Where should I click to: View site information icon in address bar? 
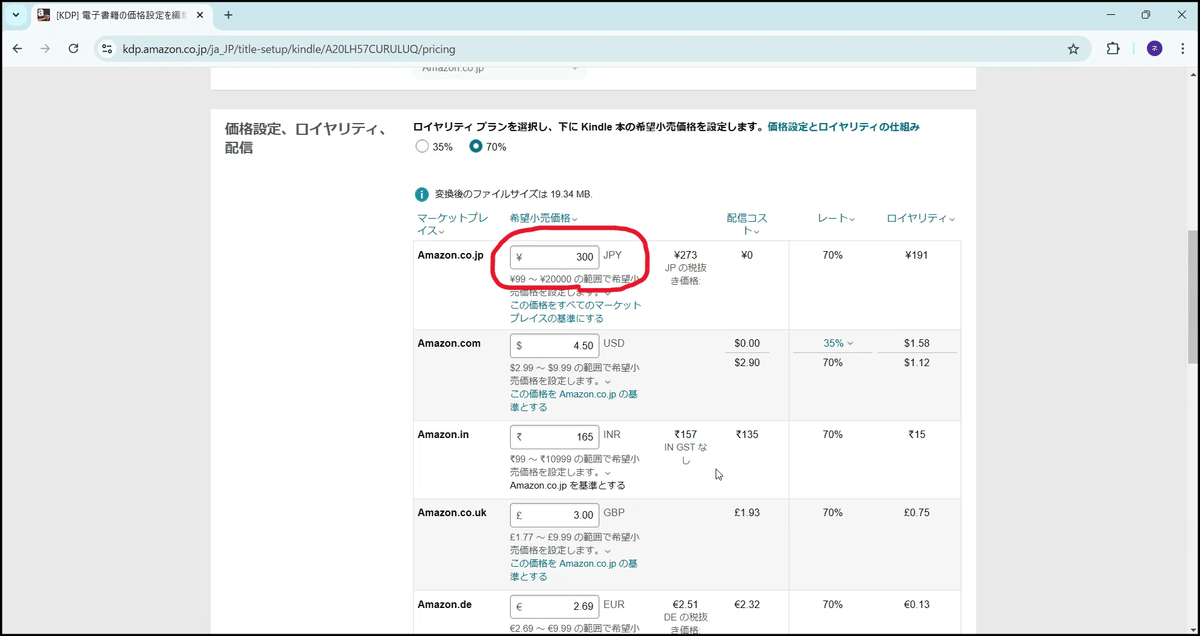109,48
